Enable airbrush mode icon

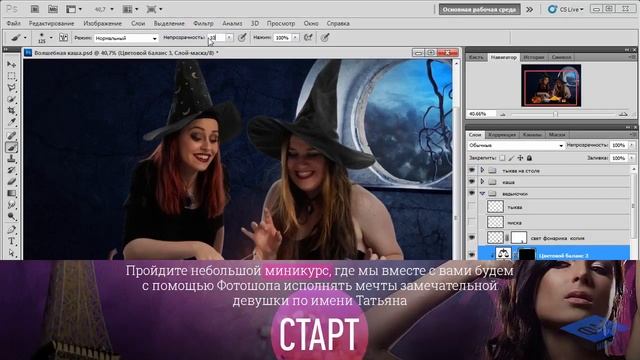pyautogui.click(x=308, y=38)
